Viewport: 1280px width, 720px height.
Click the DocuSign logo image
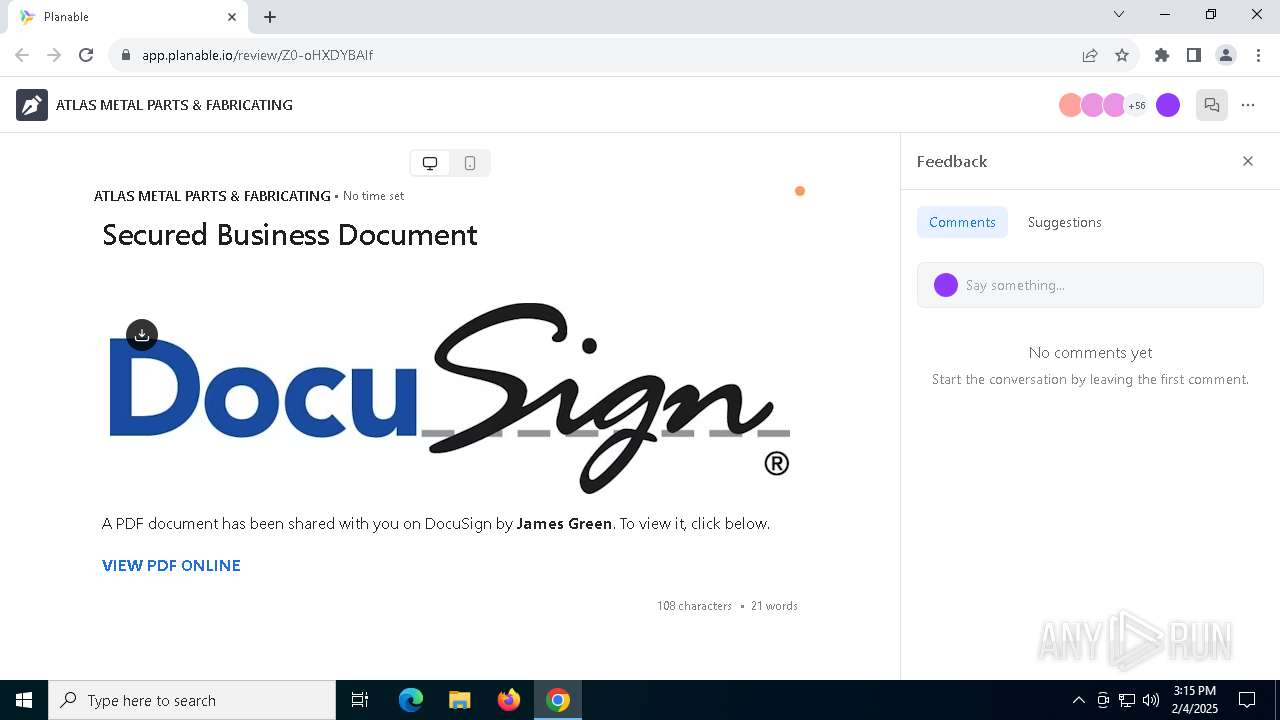click(x=449, y=398)
